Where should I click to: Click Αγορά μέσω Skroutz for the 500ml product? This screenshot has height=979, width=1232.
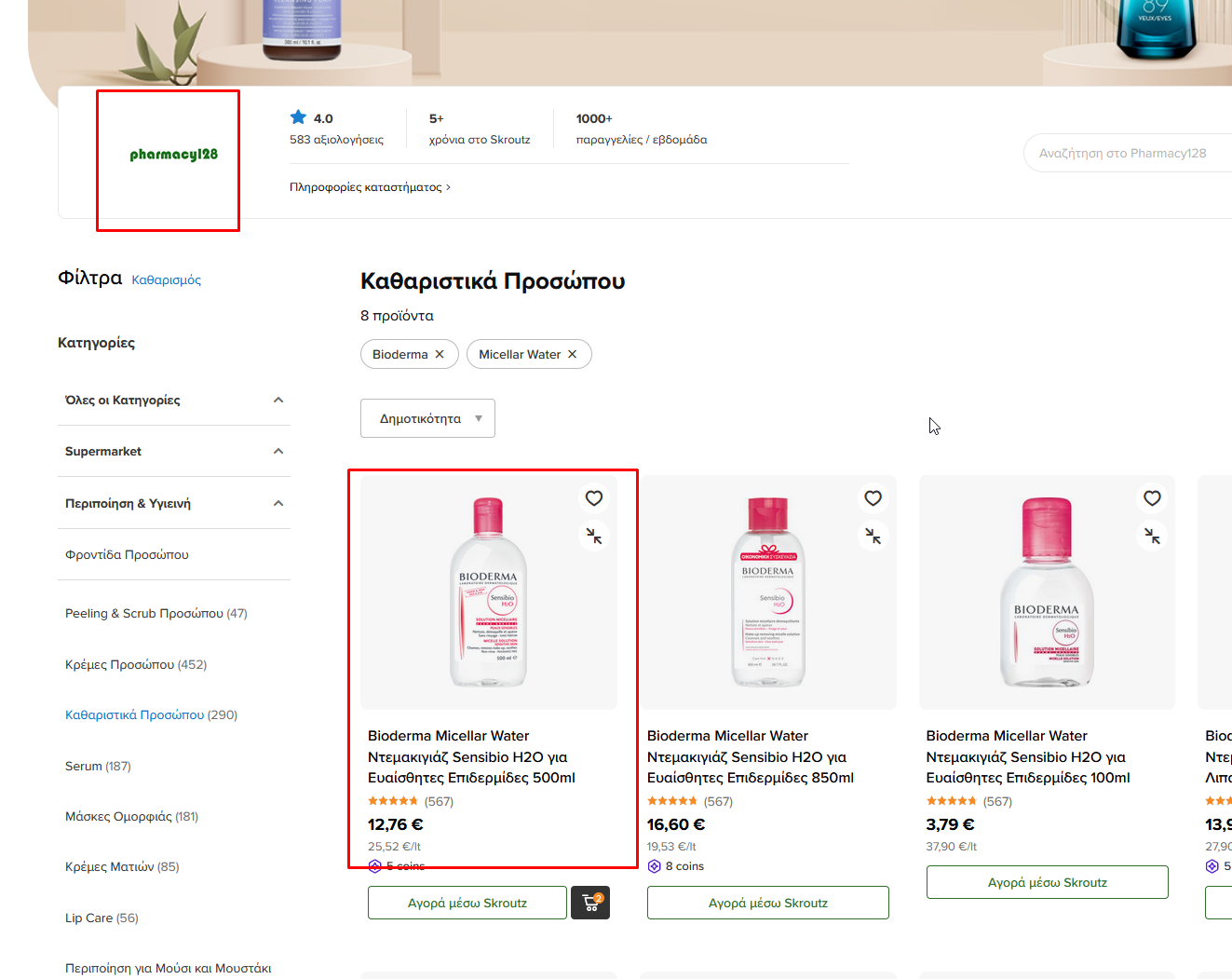(x=467, y=903)
